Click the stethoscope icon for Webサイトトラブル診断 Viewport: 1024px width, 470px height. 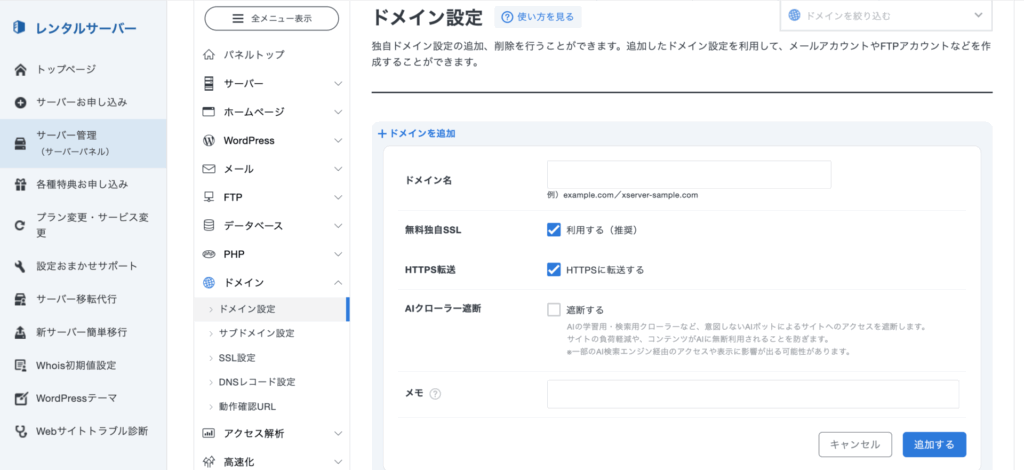(20, 431)
